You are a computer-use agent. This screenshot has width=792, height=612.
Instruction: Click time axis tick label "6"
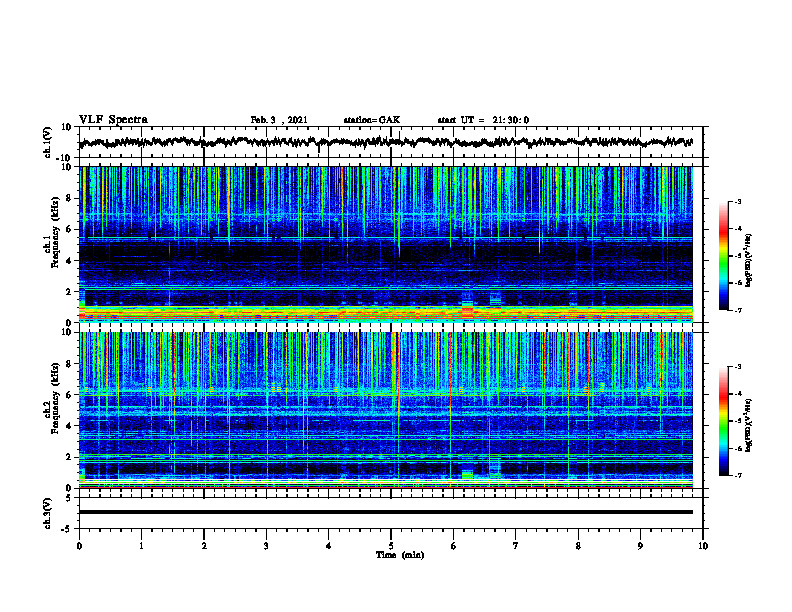click(x=453, y=546)
